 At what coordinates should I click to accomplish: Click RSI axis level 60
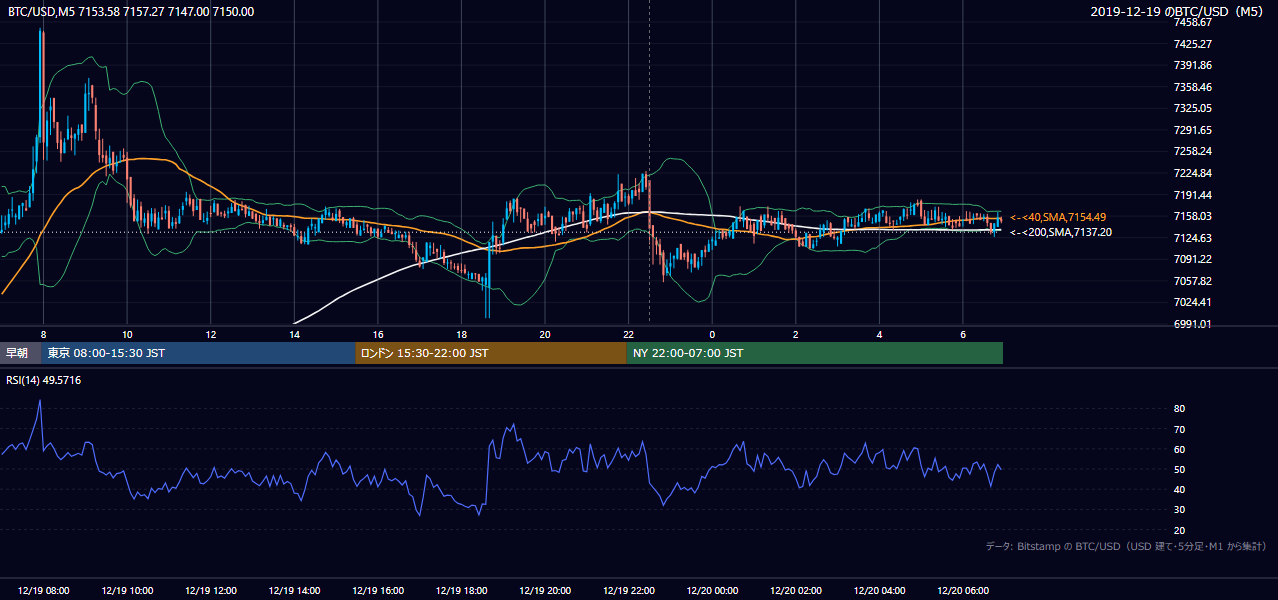[1180, 449]
